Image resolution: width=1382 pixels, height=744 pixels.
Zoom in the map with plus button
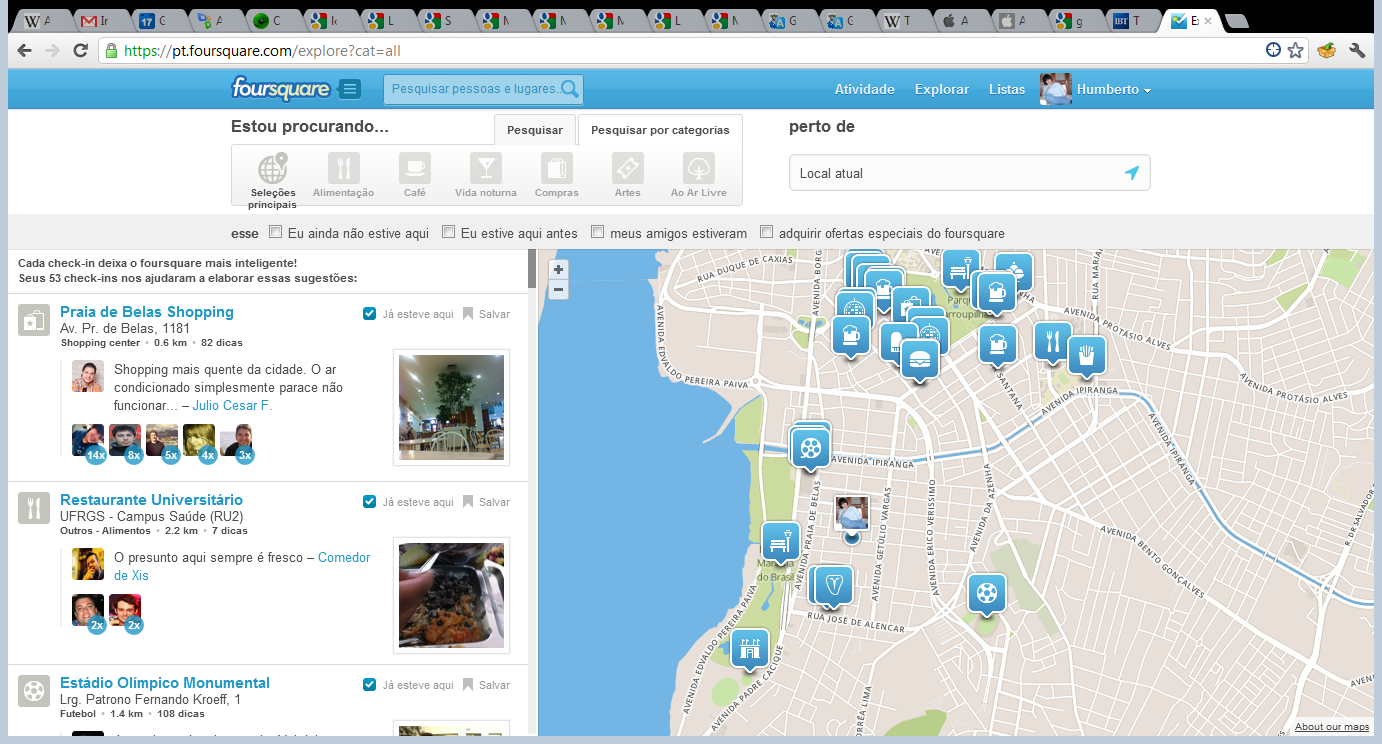(x=558, y=270)
